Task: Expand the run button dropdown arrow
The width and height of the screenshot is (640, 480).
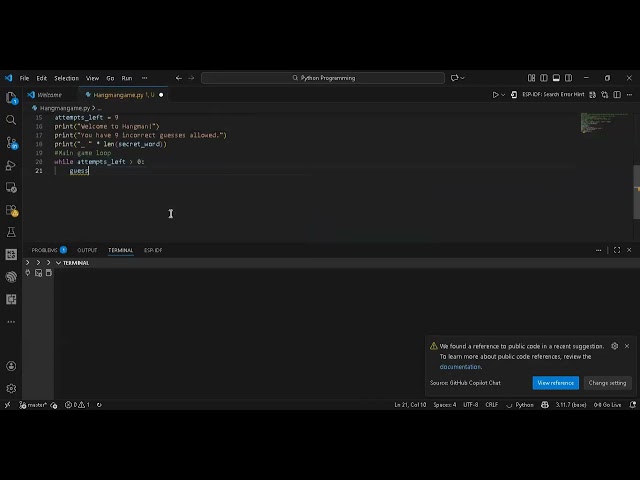Action: click(504, 95)
